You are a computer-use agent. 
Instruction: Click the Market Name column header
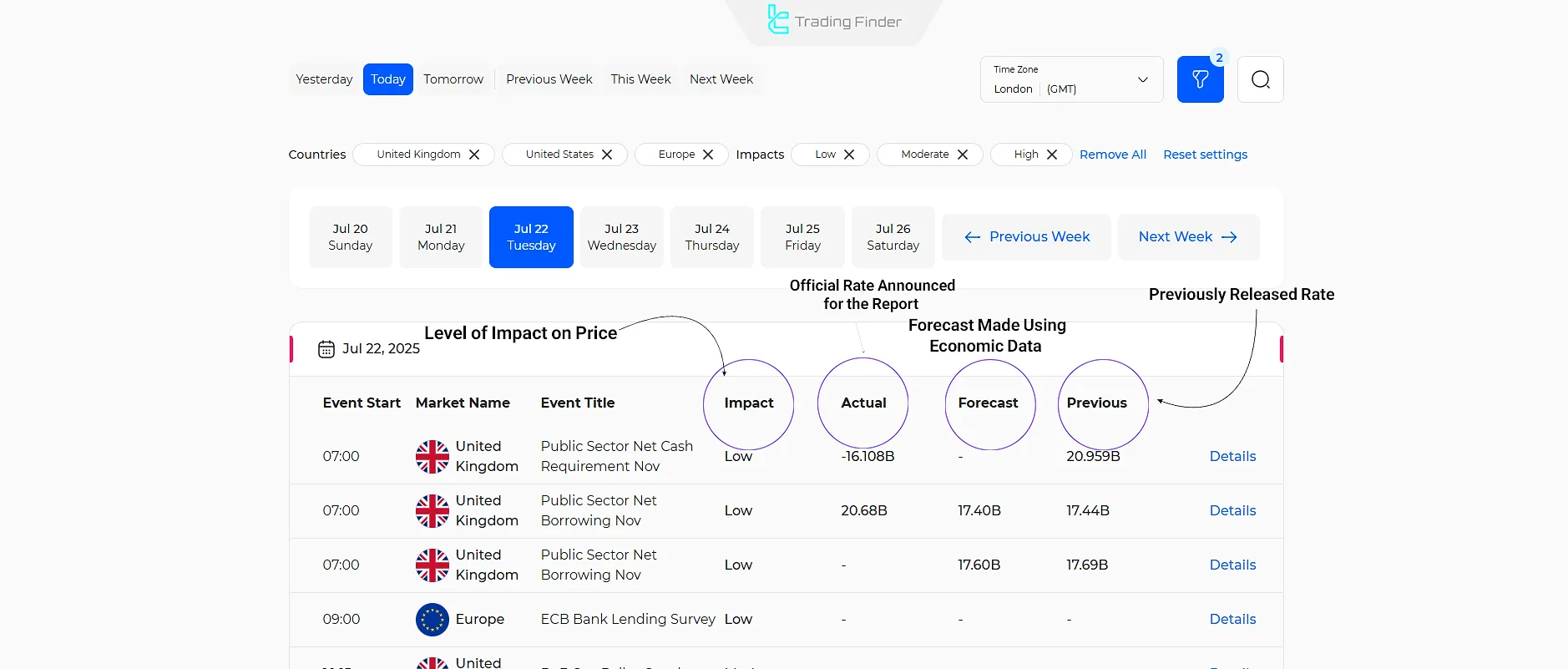coord(463,403)
